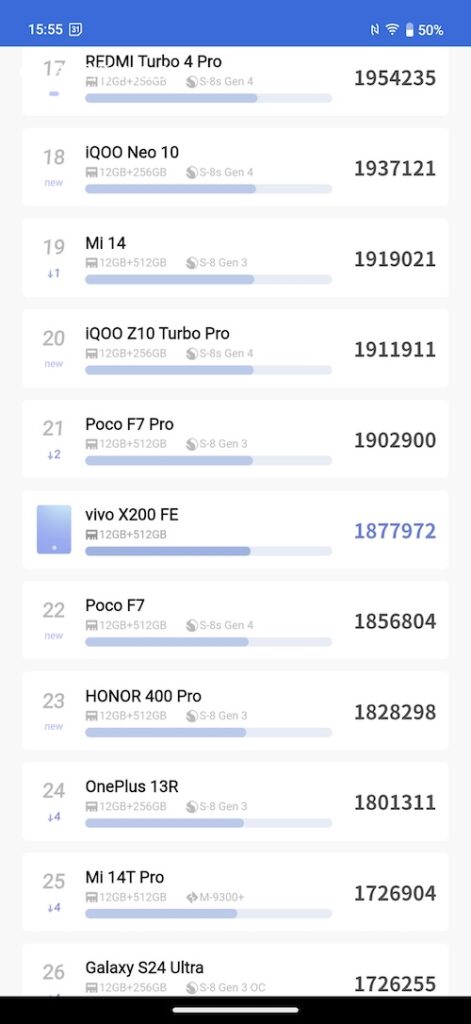Tap the memory icon under OnePlus 13R

tap(91, 807)
